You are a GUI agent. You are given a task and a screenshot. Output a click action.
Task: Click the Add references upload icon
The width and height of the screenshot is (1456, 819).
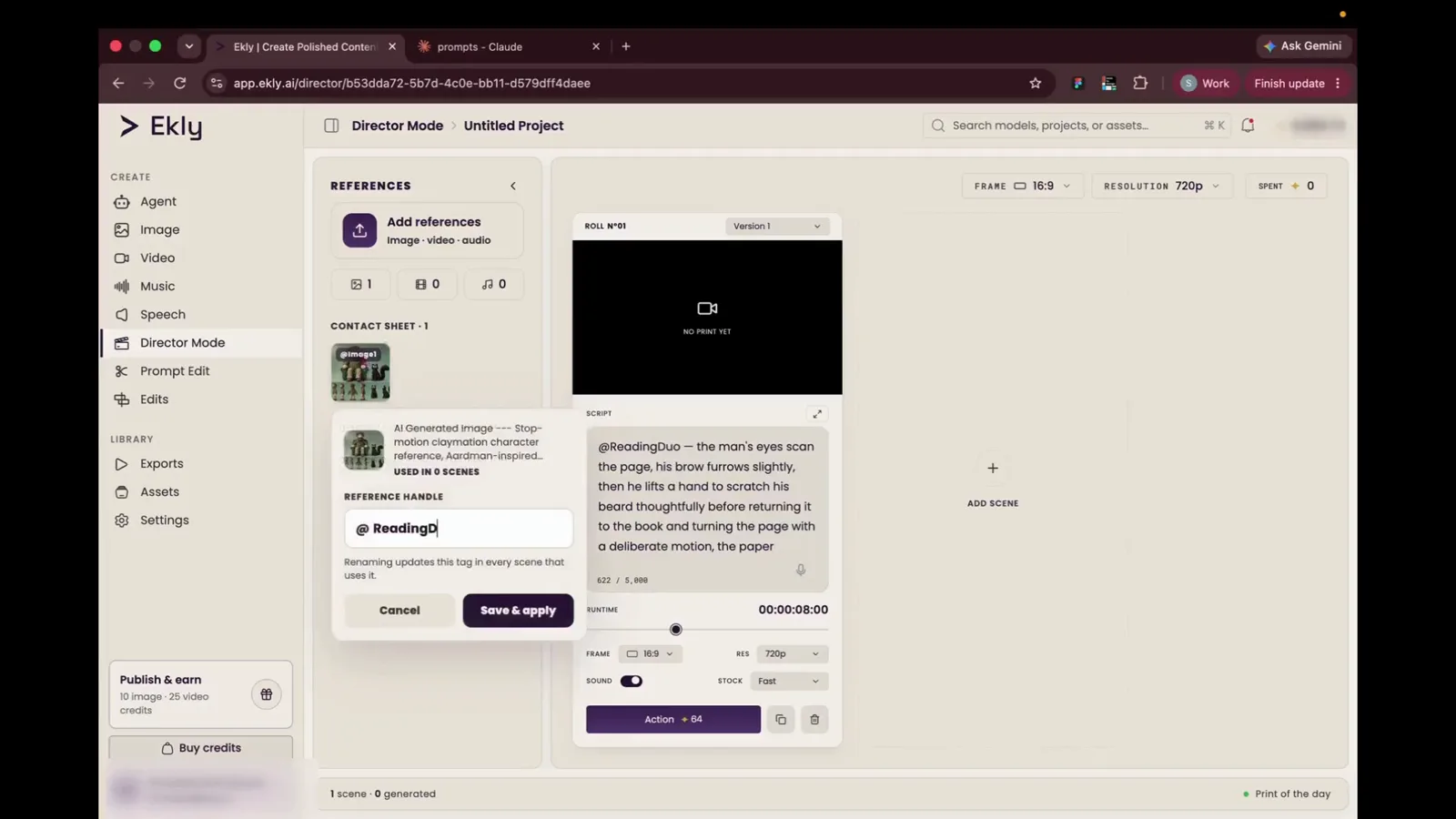[359, 230]
